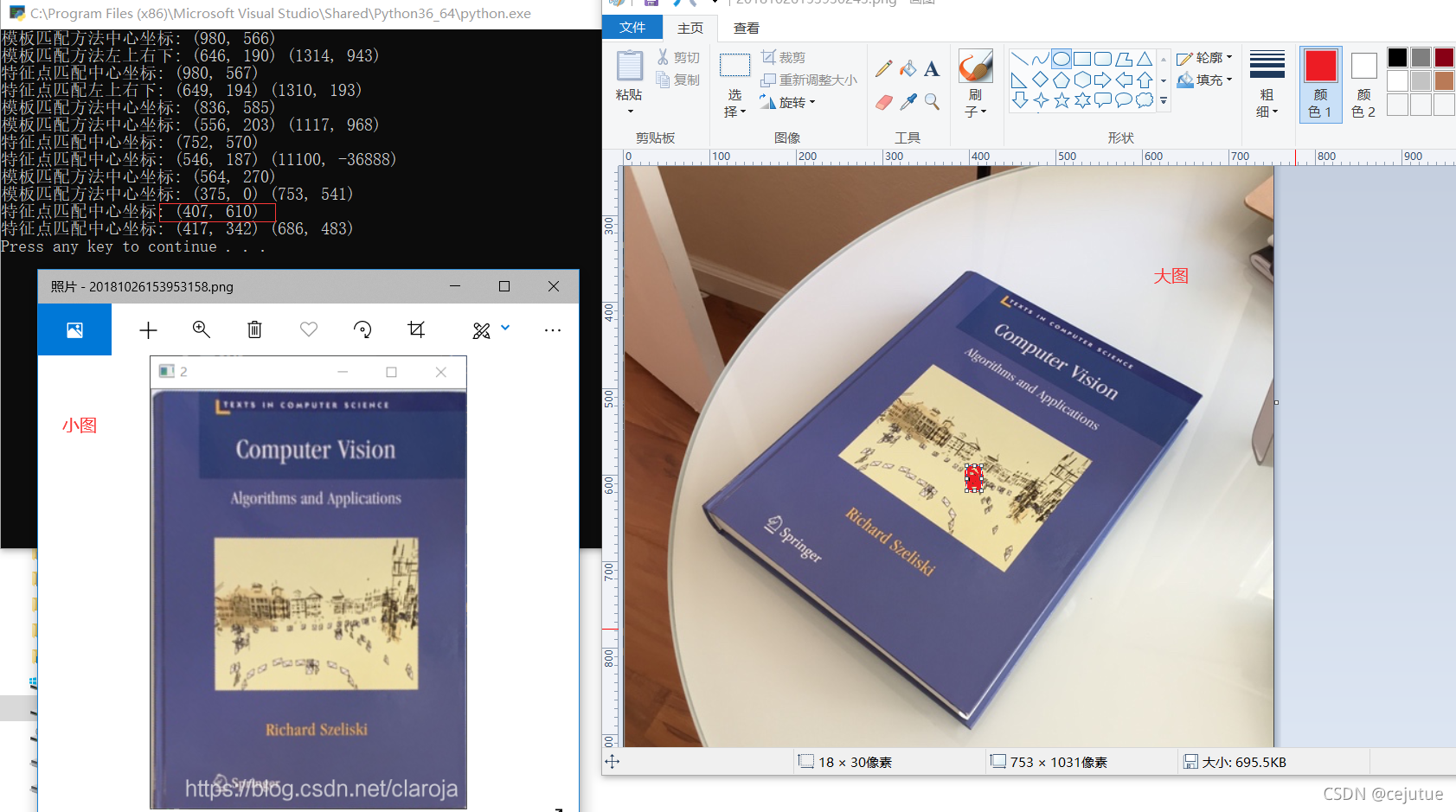Click the Photos app collection icon
The height and width of the screenshot is (812, 1456).
pos(74,329)
